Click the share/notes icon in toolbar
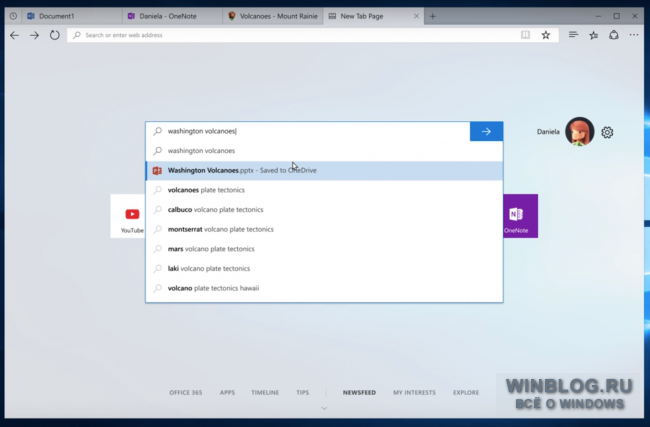The width and height of the screenshot is (650, 427). [x=614, y=35]
